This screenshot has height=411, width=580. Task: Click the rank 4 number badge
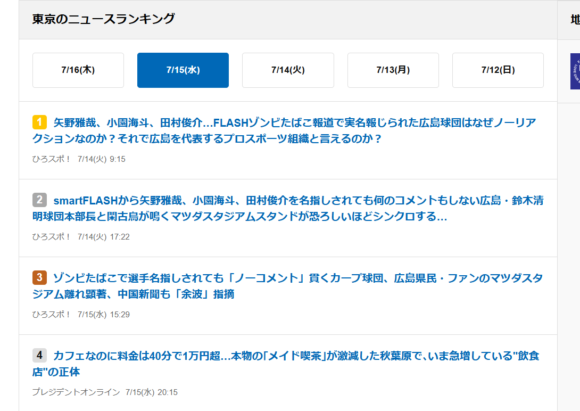point(40,355)
